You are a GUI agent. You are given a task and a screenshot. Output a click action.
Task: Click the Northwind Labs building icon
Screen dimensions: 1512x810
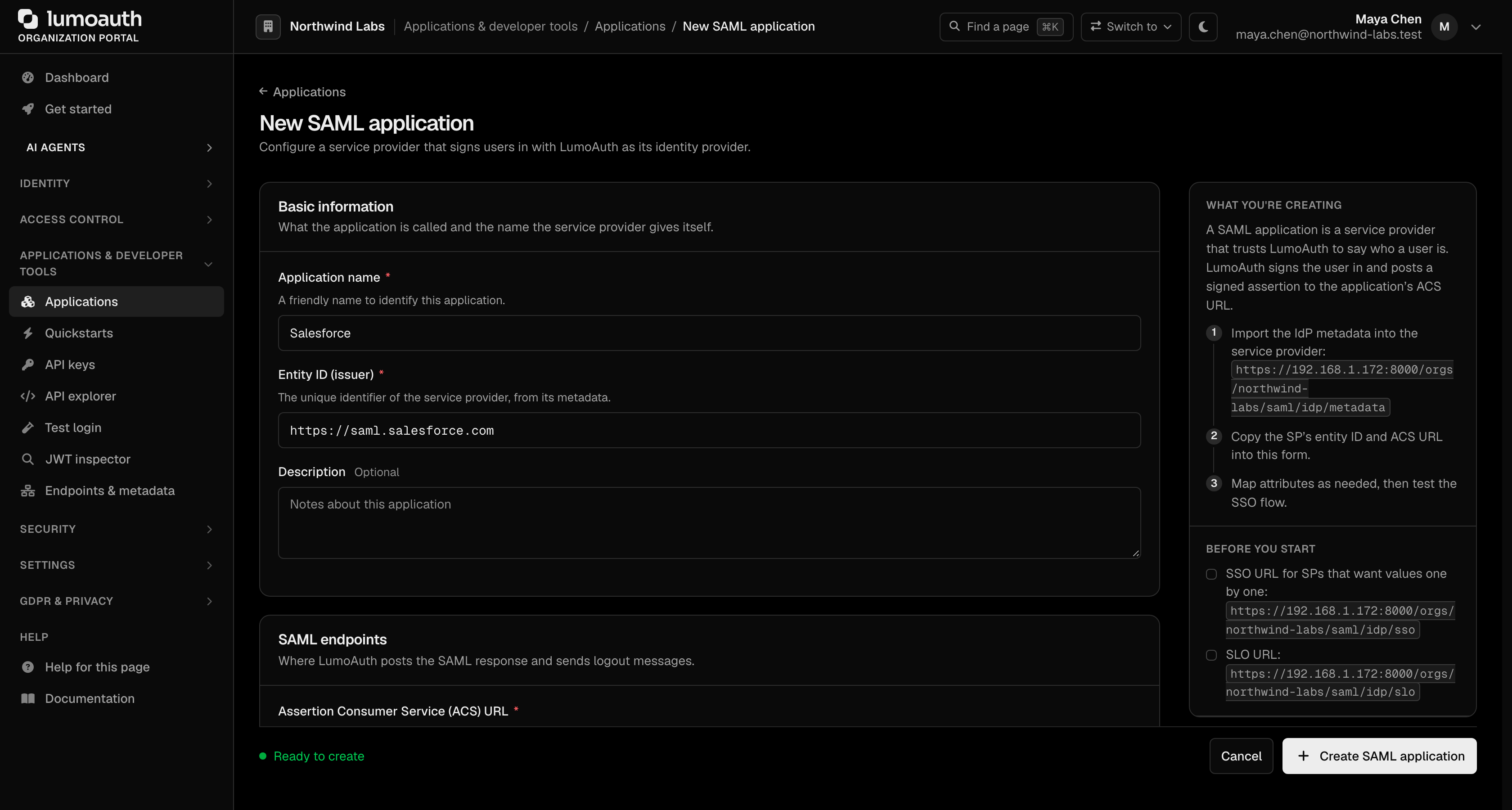point(268,27)
